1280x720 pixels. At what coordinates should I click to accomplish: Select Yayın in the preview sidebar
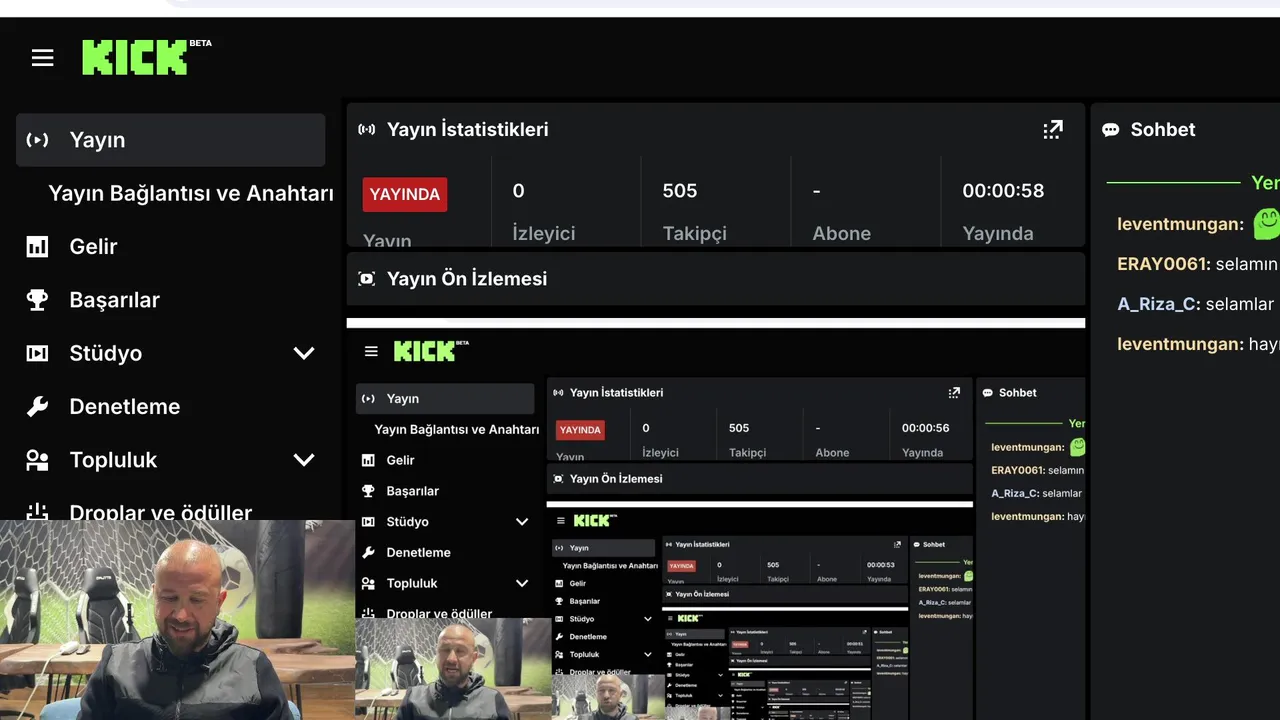(445, 398)
